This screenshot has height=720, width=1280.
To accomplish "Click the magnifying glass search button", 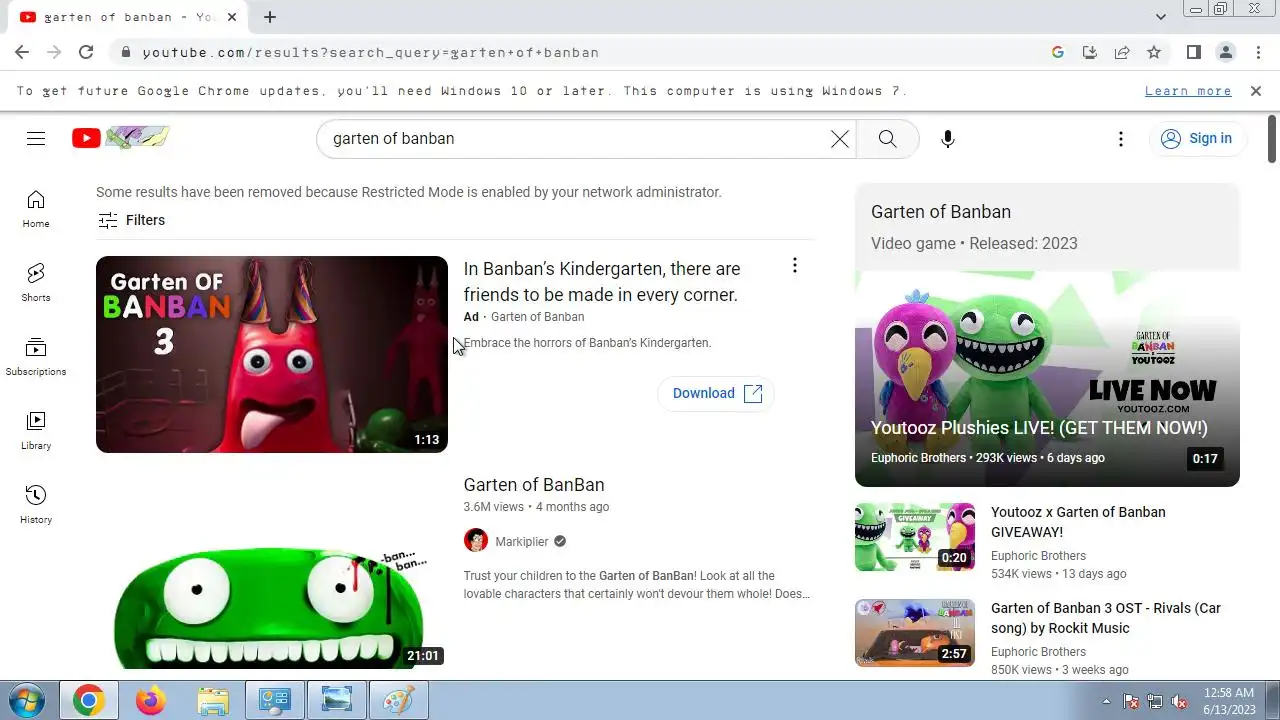I will [x=887, y=139].
